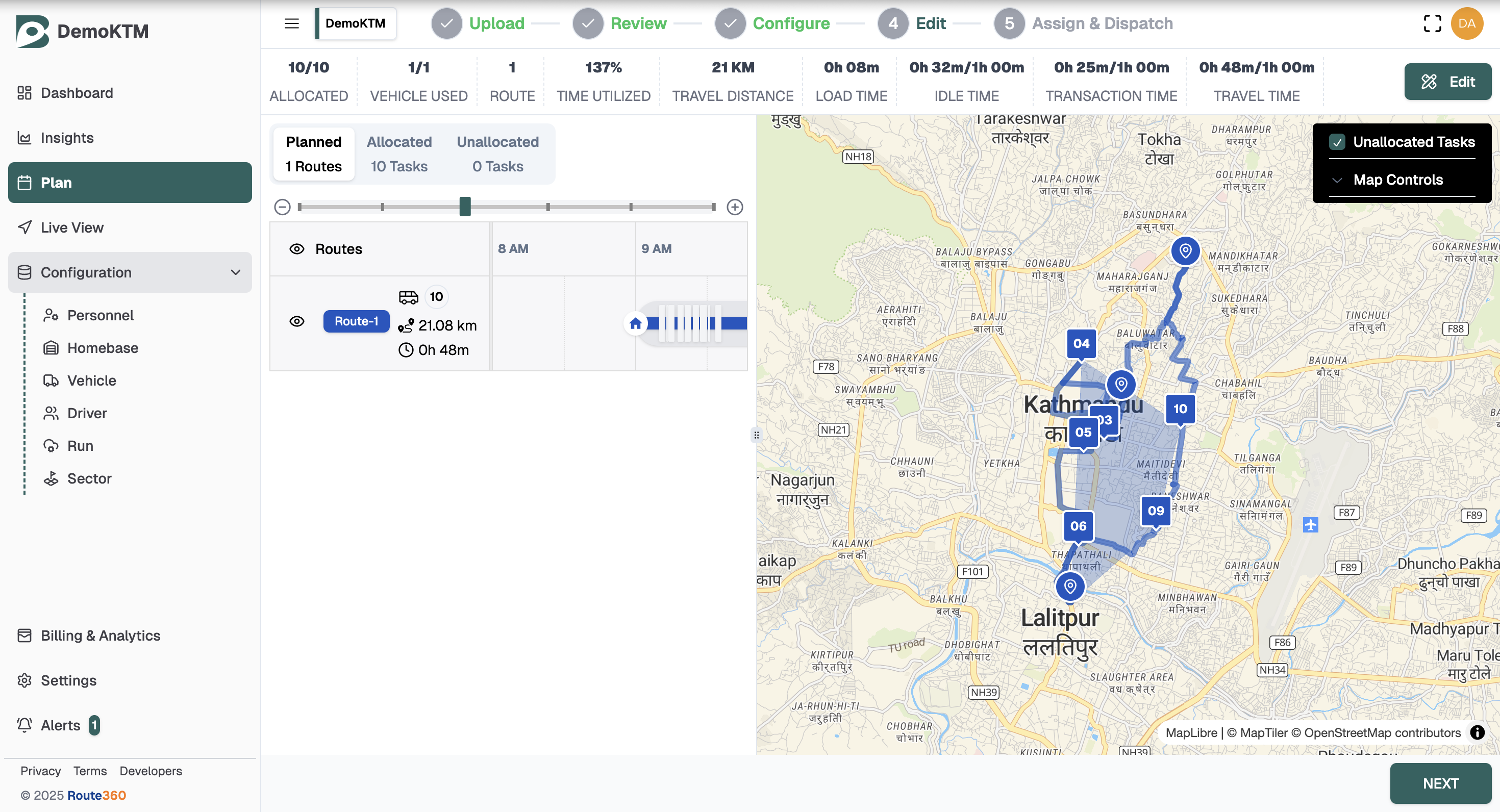Open the Live View menu item
The width and height of the screenshot is (1500, 812).
[x=72, y=227]
